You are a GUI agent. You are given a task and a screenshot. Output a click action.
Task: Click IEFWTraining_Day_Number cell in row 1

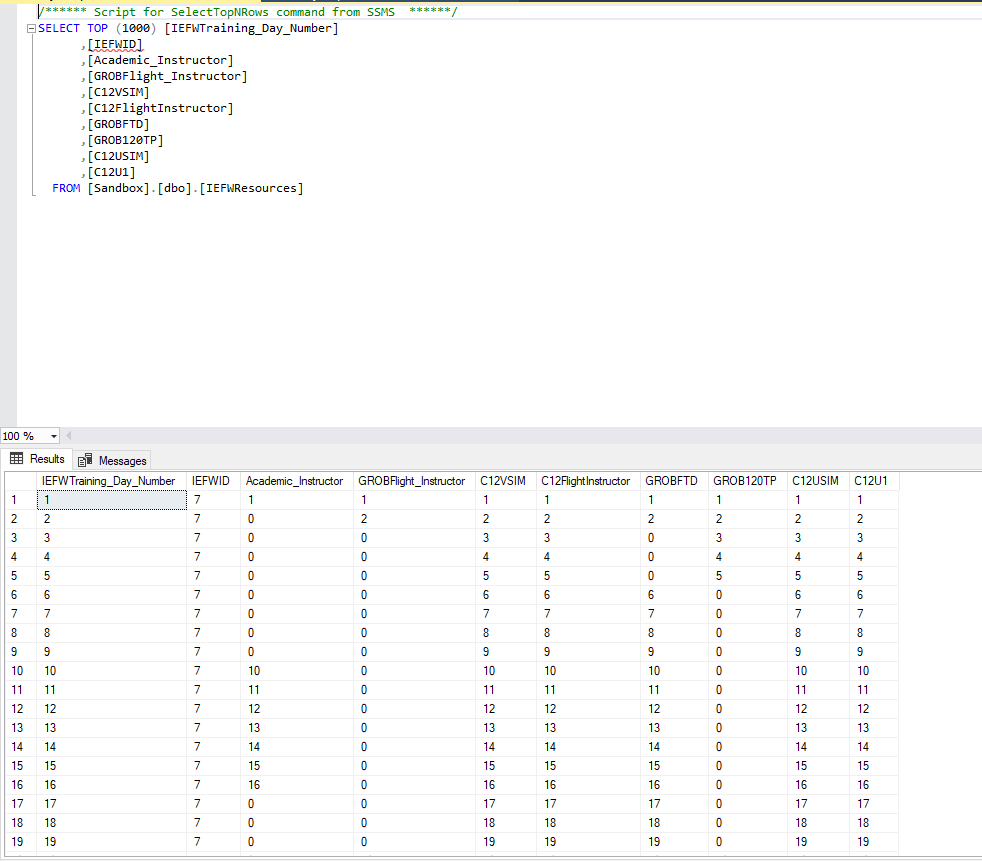pyautogui.click(x=111, y=500)
